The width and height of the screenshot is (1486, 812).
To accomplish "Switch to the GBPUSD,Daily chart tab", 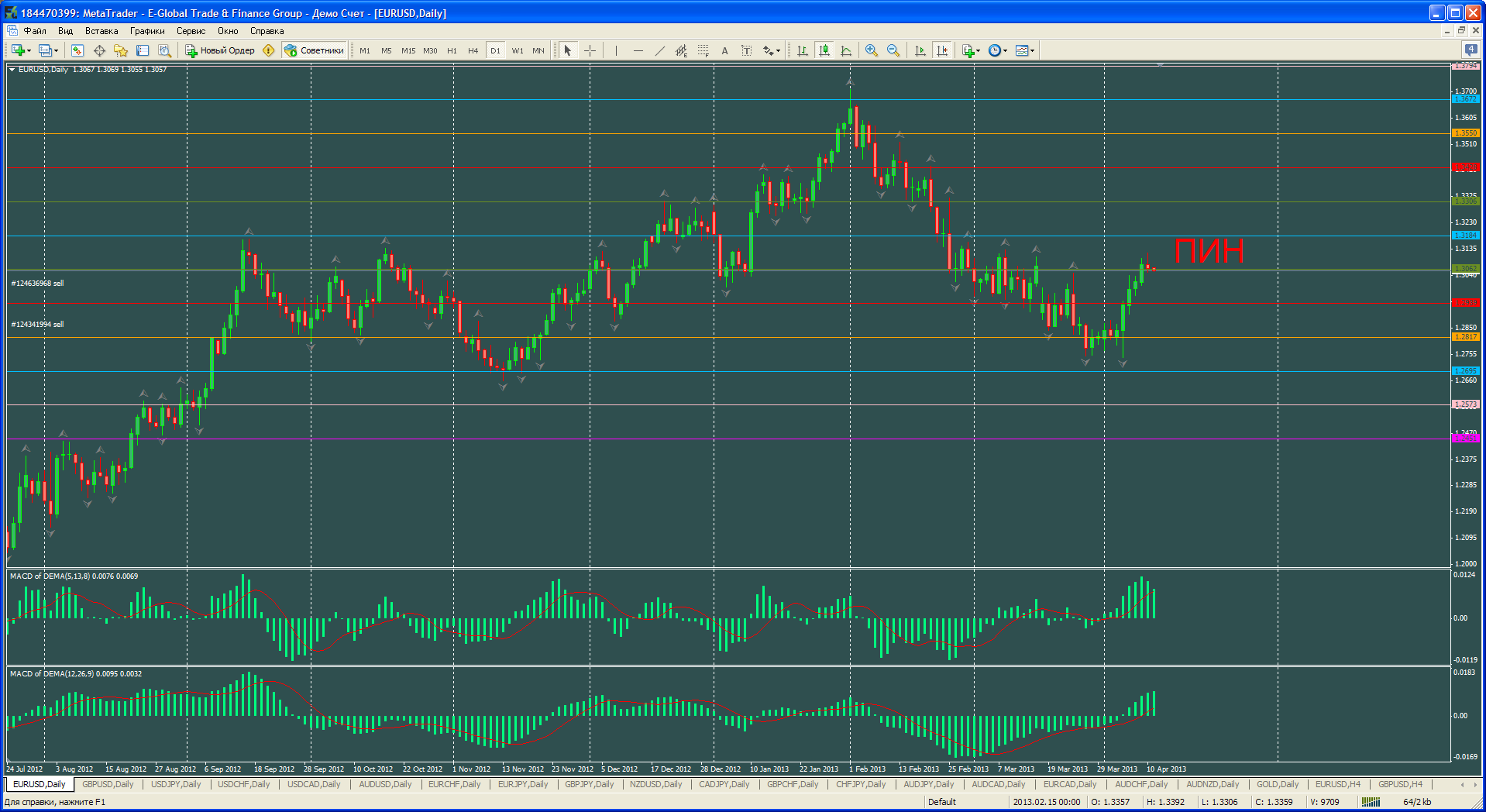I will 108,784.
